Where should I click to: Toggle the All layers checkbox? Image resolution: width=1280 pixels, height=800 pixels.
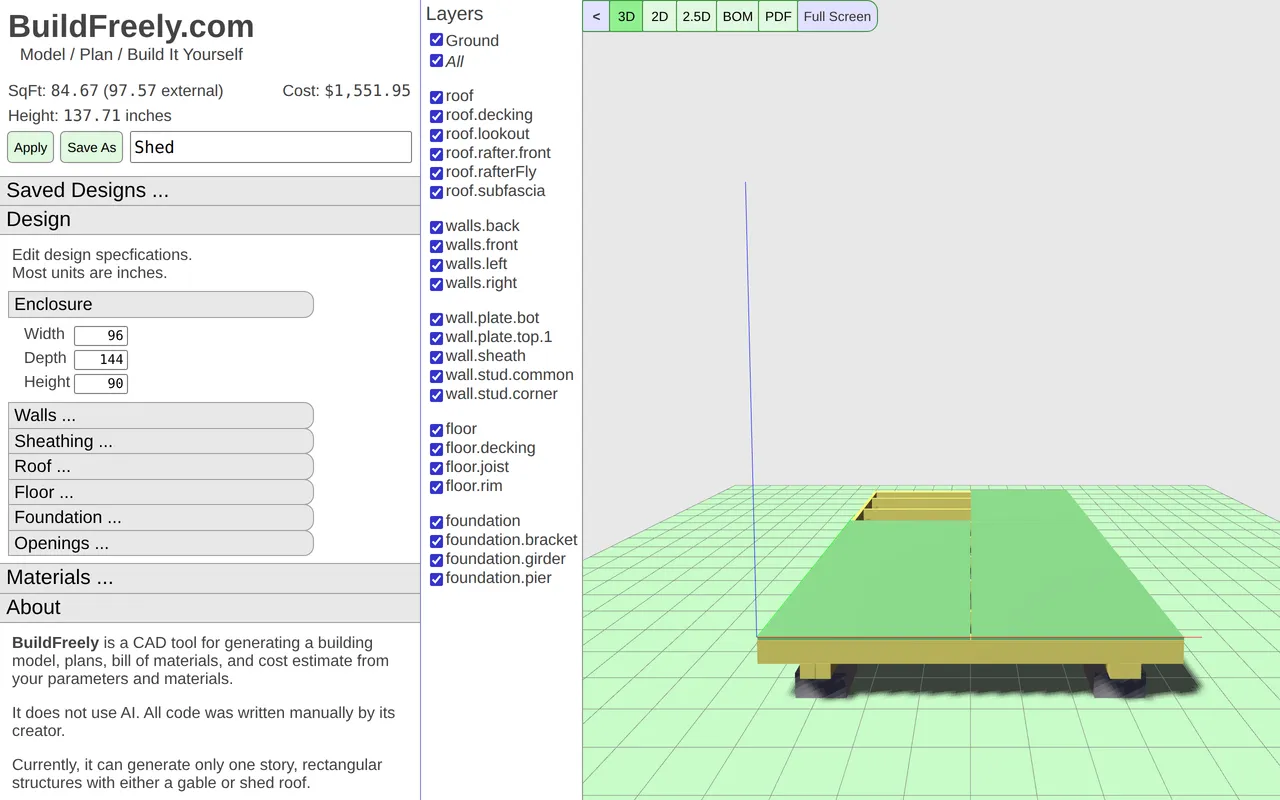click(436, 61)
